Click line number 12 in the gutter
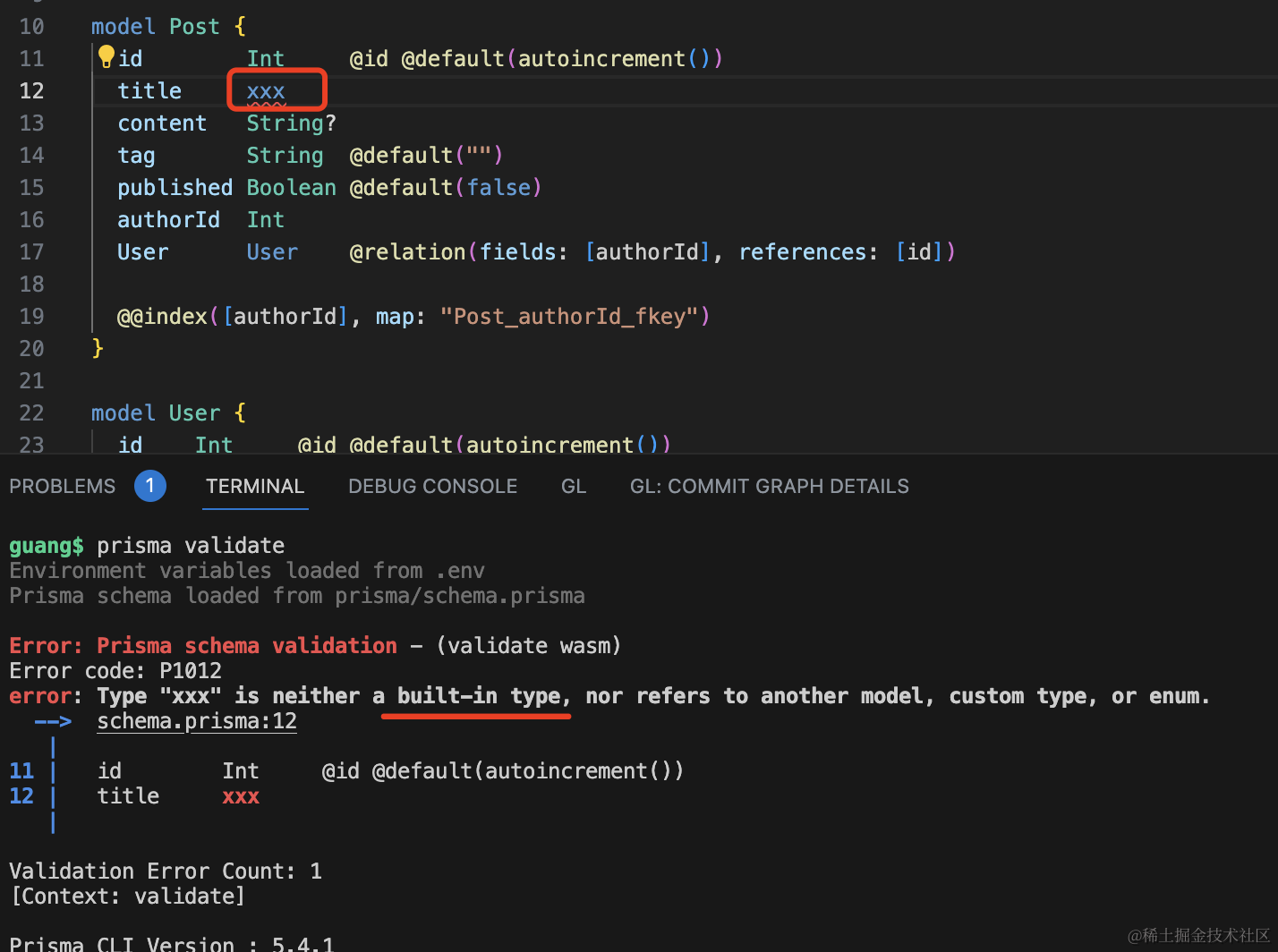 [31, 91]
